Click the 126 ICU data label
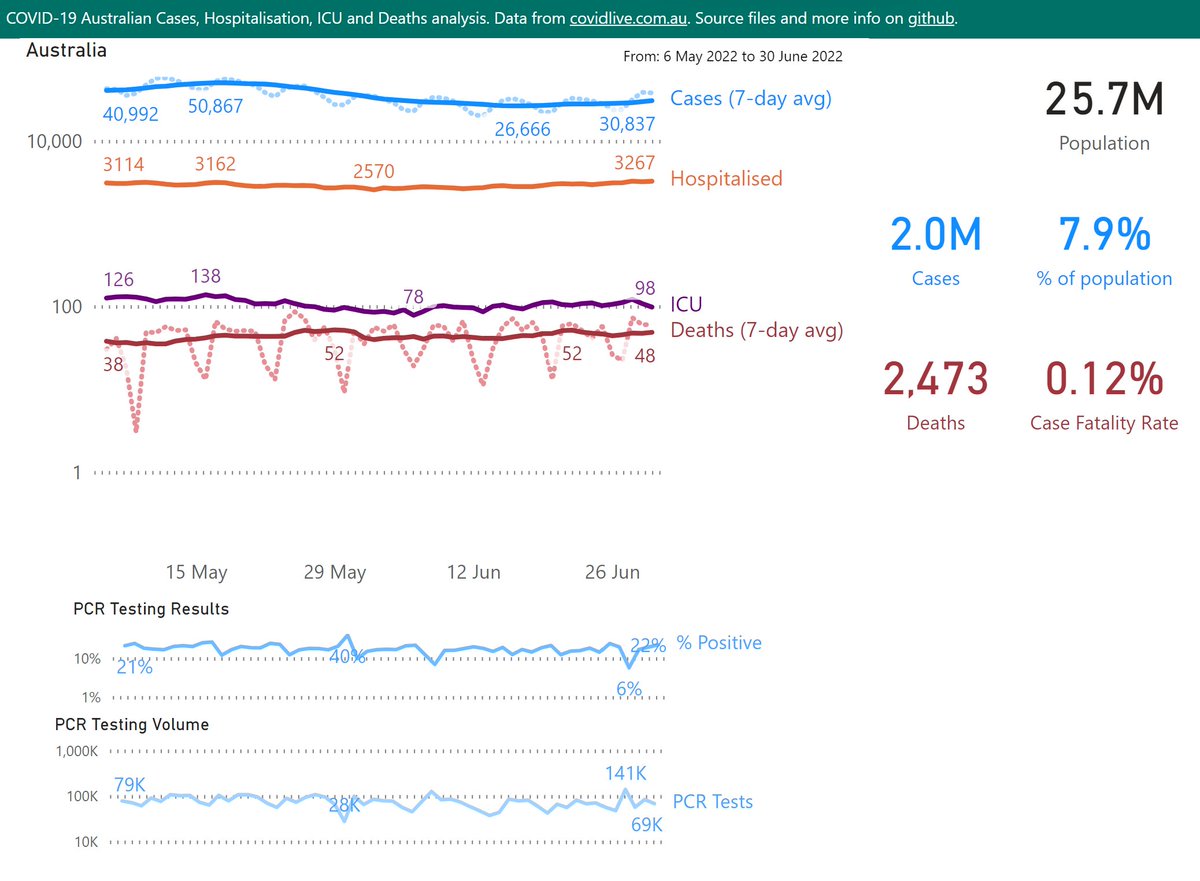Image resolution: width=1200 pixels, height=881 pixels. (x=119, y=279)
